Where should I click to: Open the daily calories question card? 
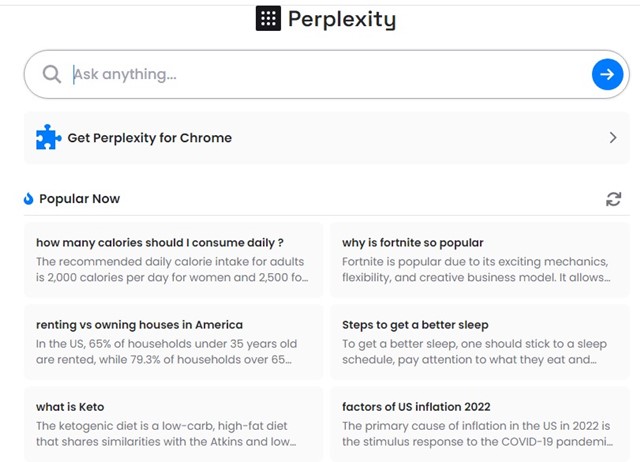click(173, 260)
